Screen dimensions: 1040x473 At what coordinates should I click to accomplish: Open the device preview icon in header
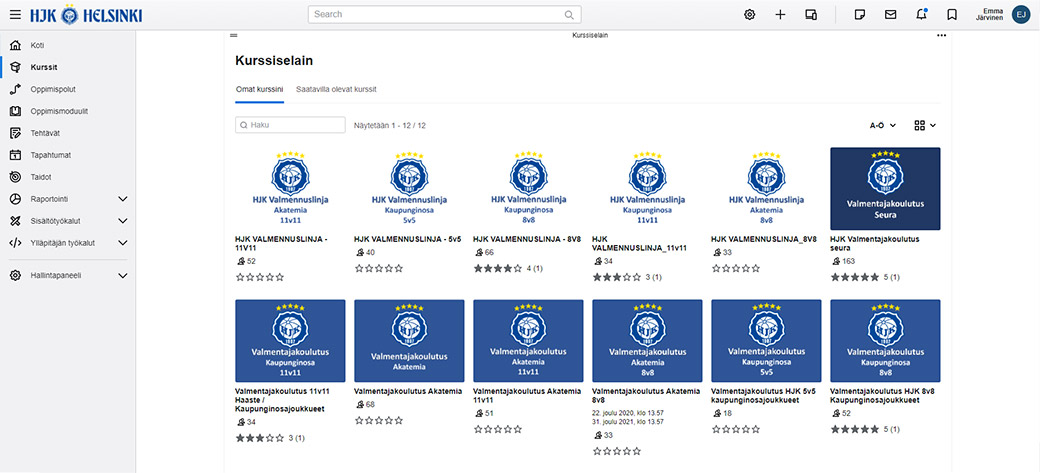pyautogui.click(x=811, y=15)
